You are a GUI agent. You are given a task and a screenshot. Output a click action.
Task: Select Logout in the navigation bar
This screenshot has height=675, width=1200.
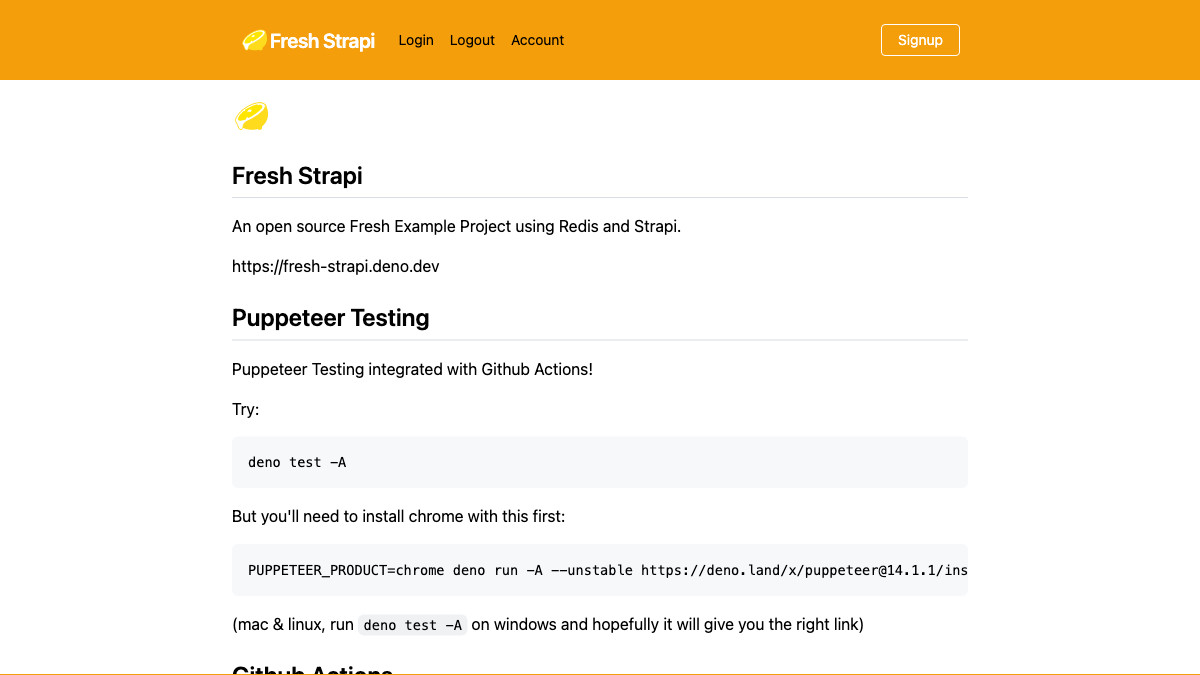[x=472, y=40]
